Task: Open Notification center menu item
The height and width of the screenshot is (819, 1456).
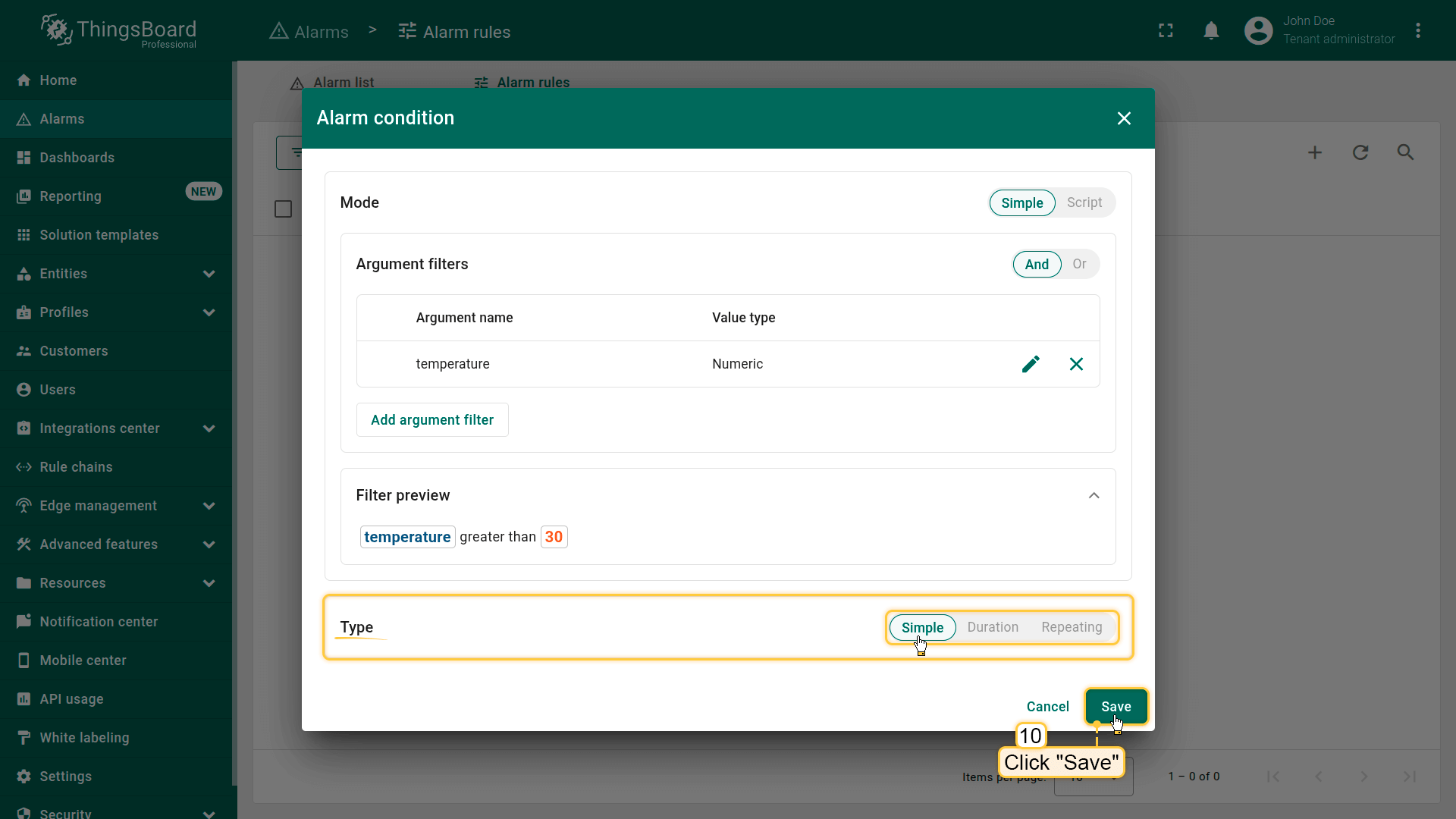Action: [99, 622]
